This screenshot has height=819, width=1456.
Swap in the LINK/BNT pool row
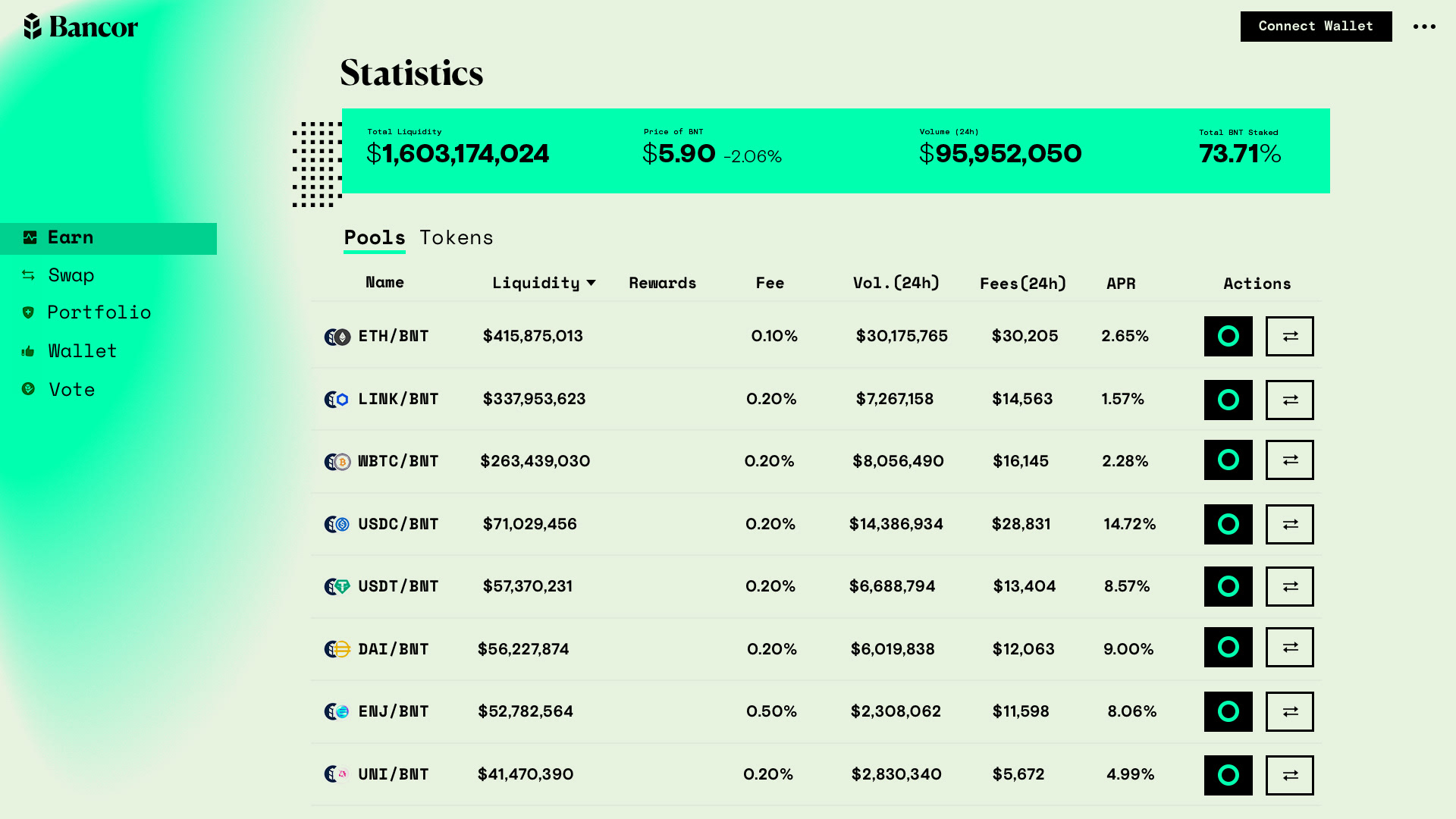click(x=1290, y=400)
